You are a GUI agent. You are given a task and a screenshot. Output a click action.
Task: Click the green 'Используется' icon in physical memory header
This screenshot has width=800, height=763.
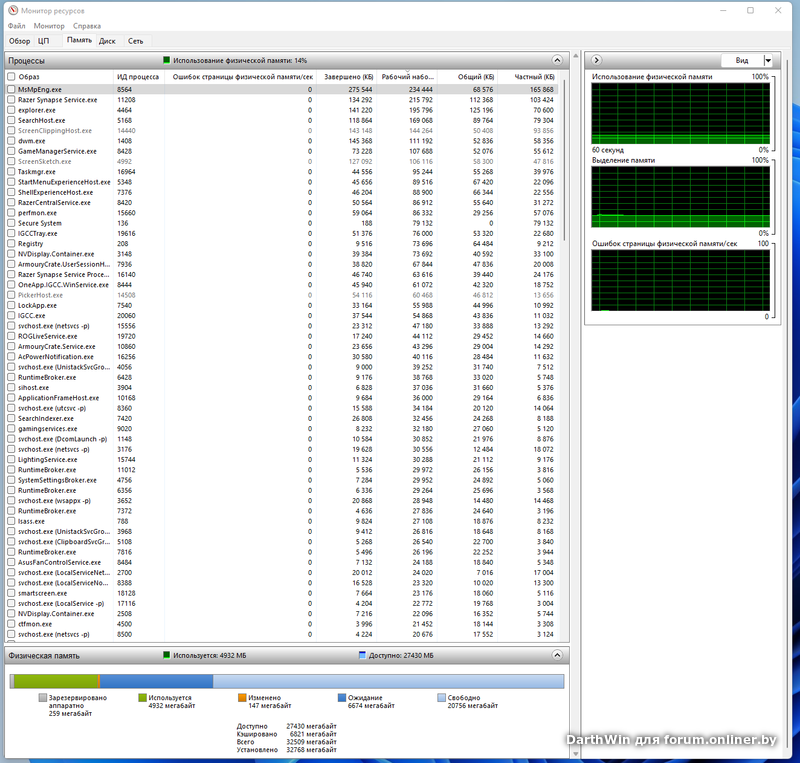pyautogui.click(x=167, y=655)
